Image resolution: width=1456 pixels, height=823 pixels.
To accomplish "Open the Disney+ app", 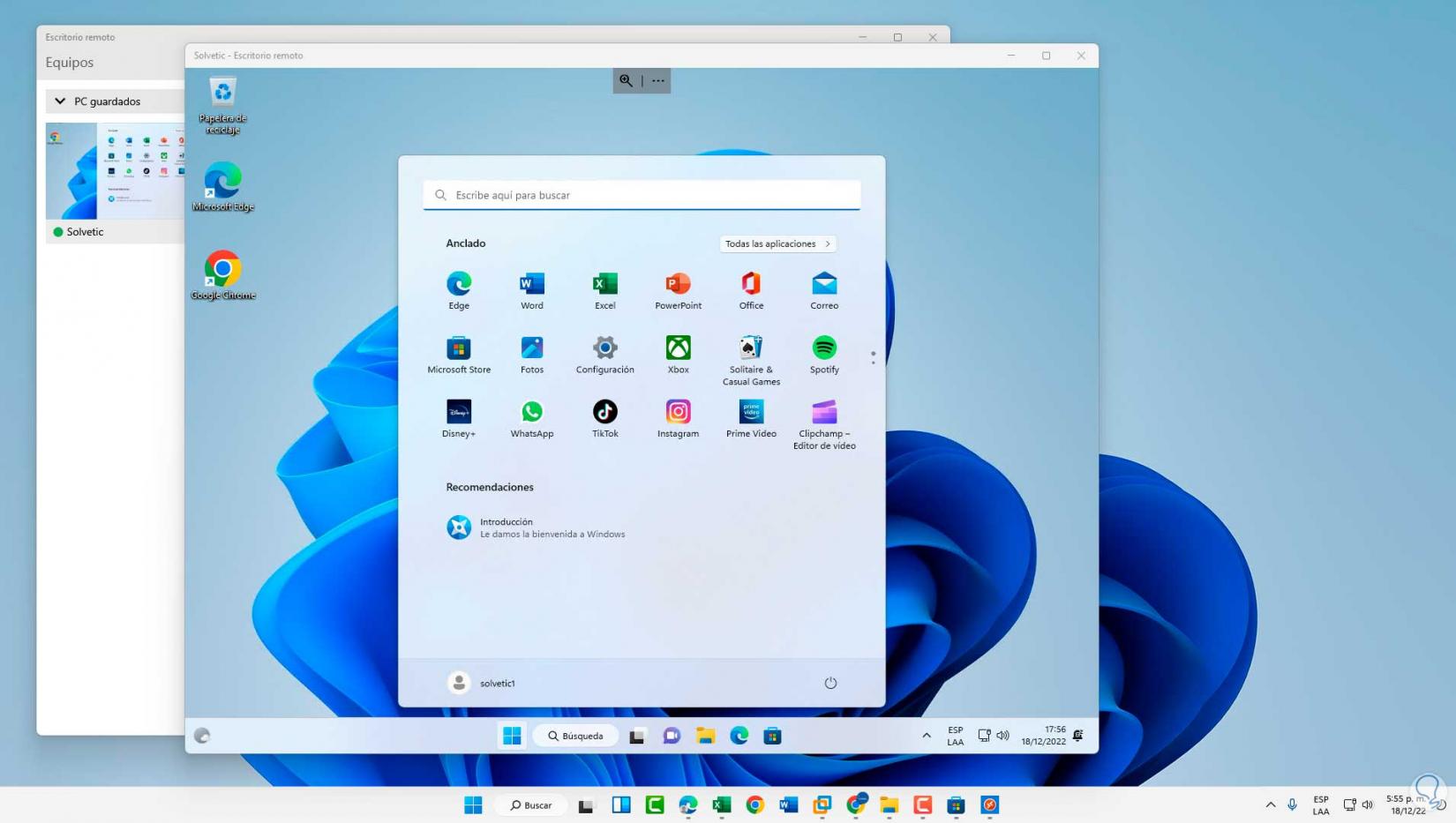I will [459, 419].
